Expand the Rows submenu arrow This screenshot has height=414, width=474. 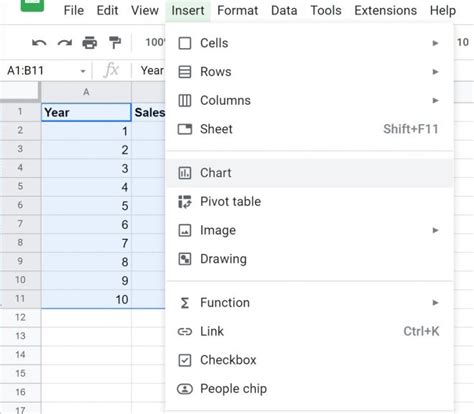(x=435, y=72)
